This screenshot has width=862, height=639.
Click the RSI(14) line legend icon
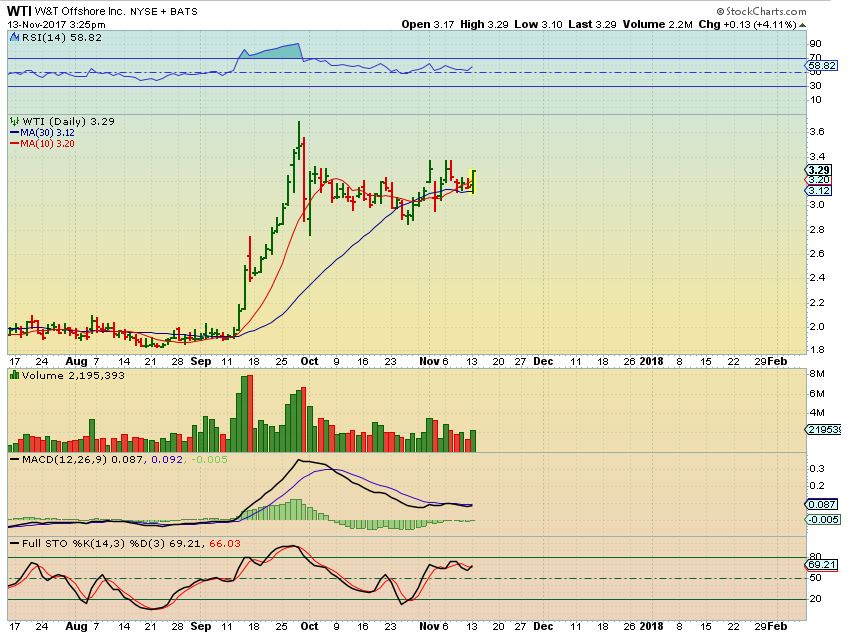(x=13, y=35)
